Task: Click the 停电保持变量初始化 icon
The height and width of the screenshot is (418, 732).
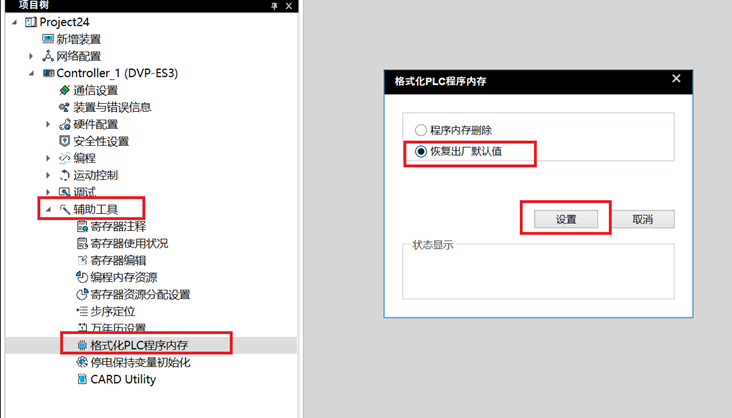Action: [x=82, y=362]
